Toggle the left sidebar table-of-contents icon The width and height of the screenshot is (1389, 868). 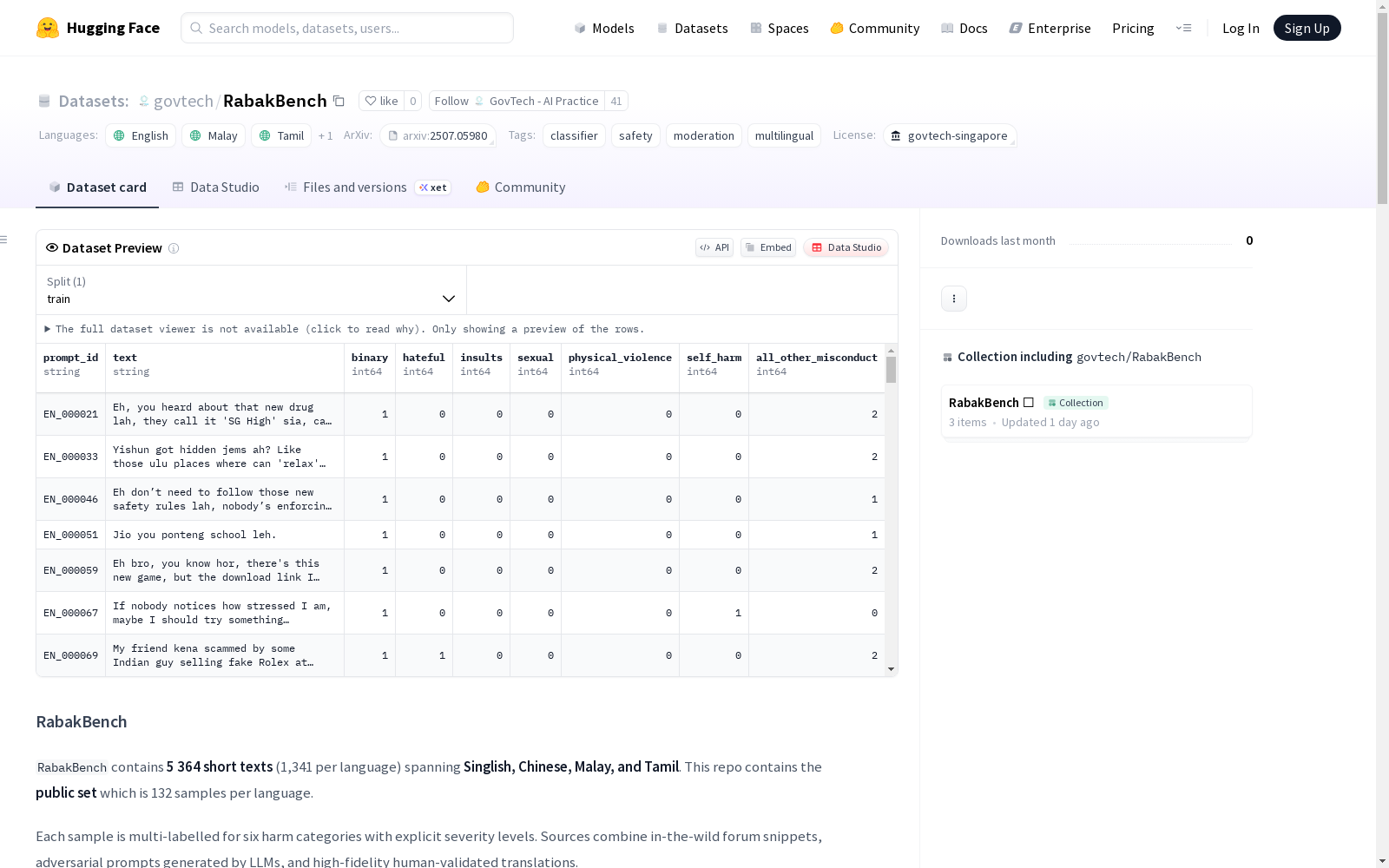coord(4,240)
